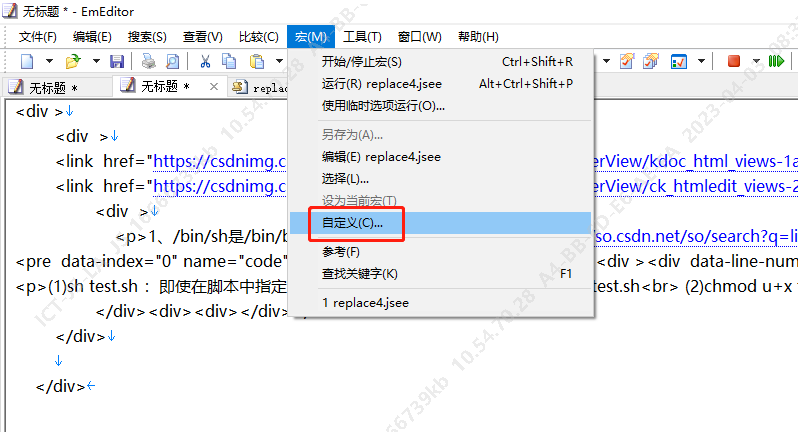Expand the dropdown arrow beside Open folder
Viewport: 798px width, 432px height.
click(x=95, y=62)
